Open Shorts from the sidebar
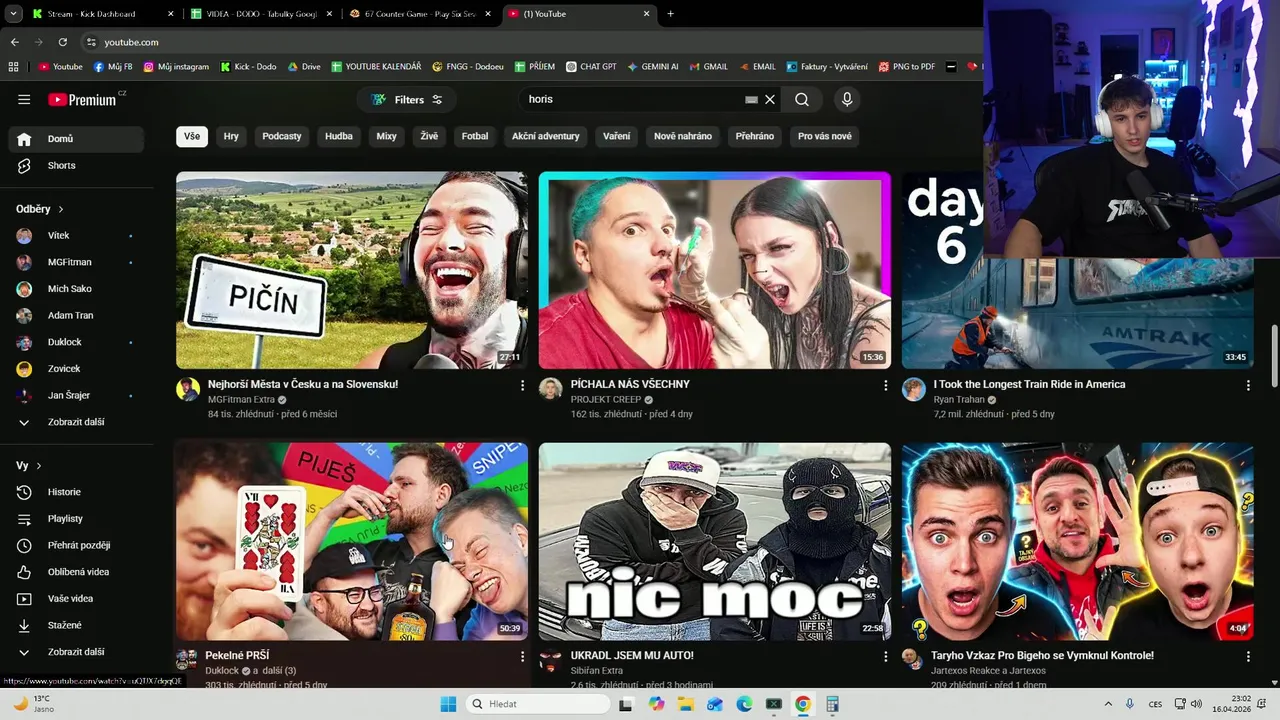 pyautogui.click(x=76, y=165)
